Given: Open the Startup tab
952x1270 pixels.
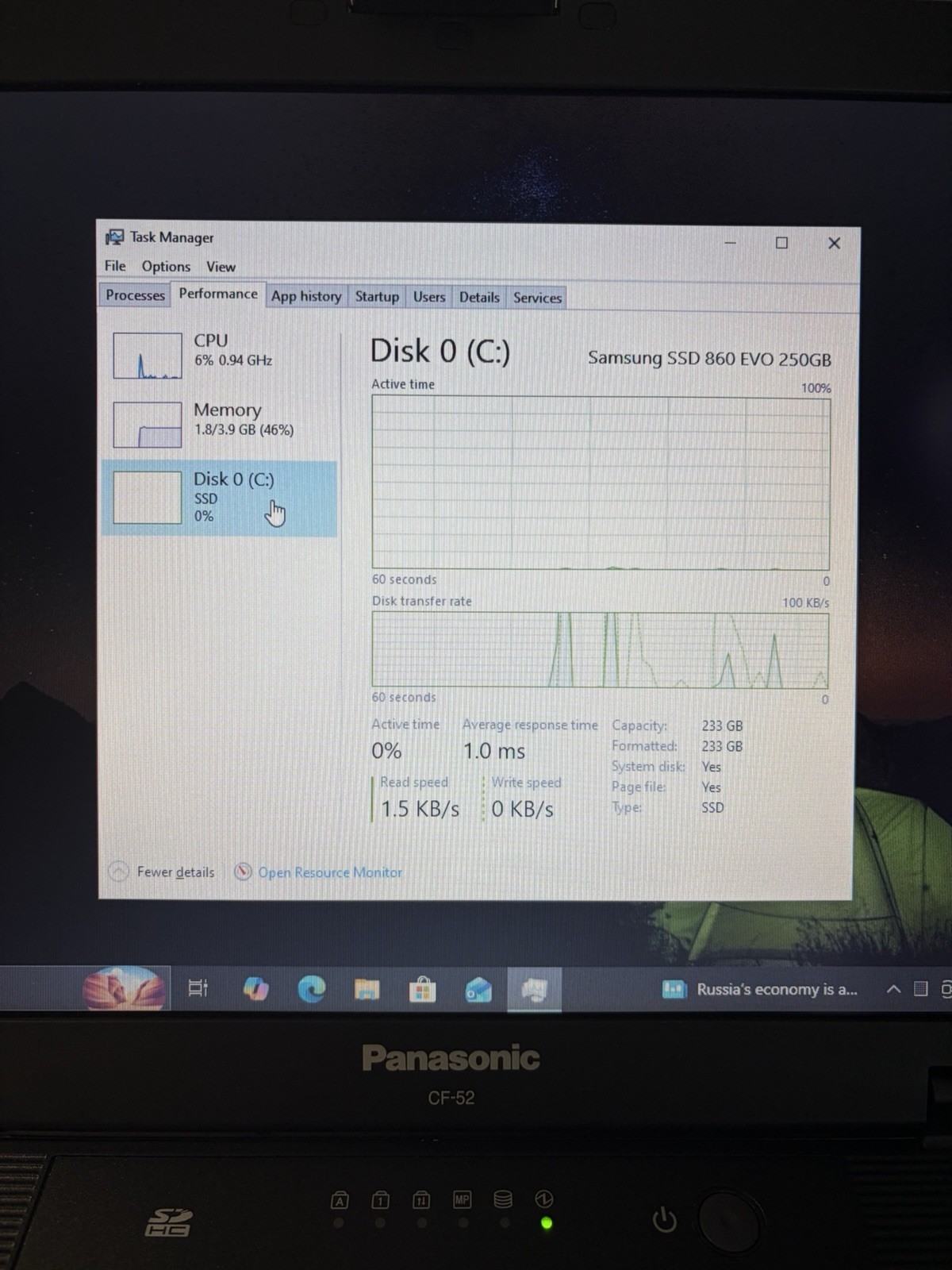Looking at the screenshot, I should [377, 297].
